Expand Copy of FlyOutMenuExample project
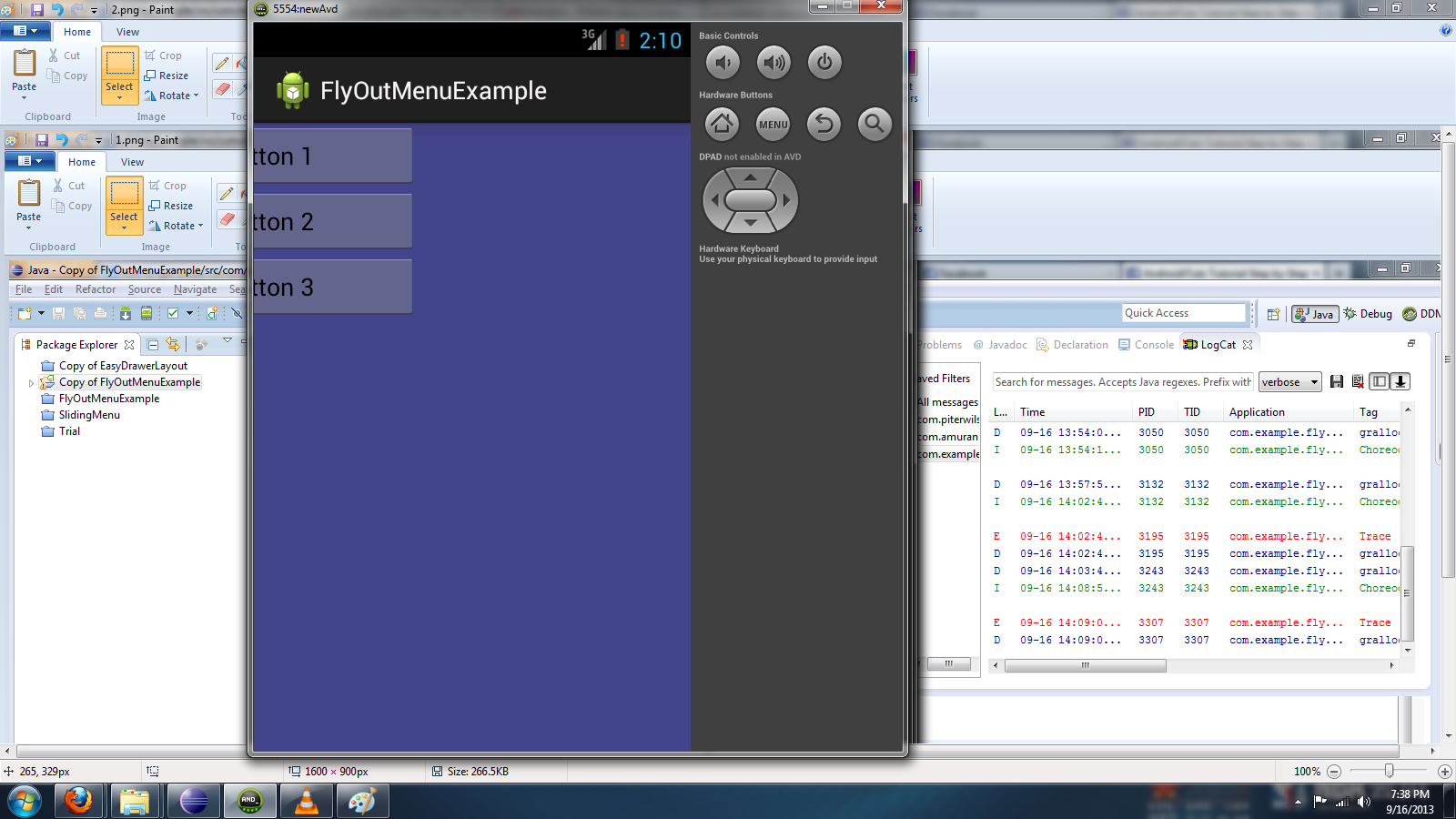 31,383
